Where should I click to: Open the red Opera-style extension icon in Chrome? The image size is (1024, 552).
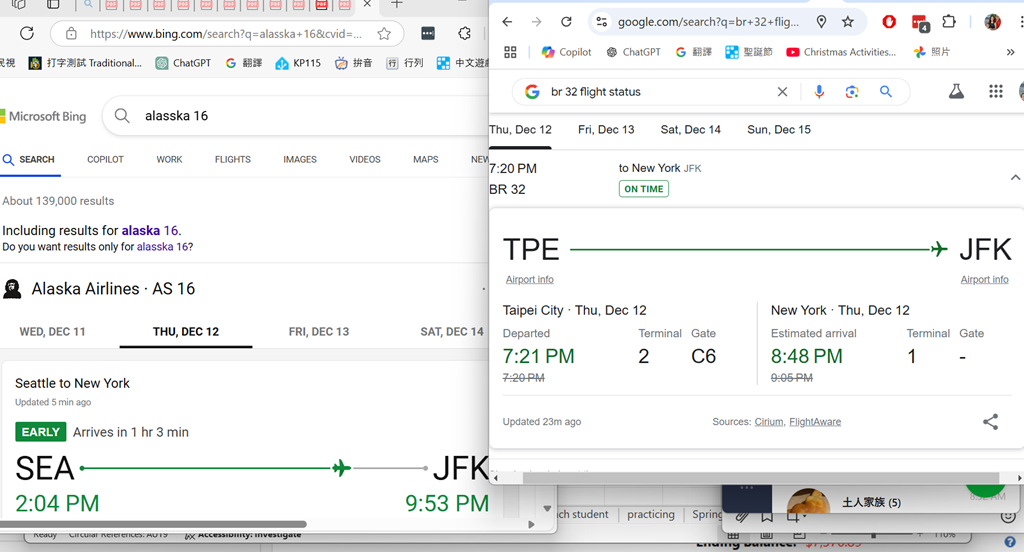pyautogui.click(x=889, y=22)
